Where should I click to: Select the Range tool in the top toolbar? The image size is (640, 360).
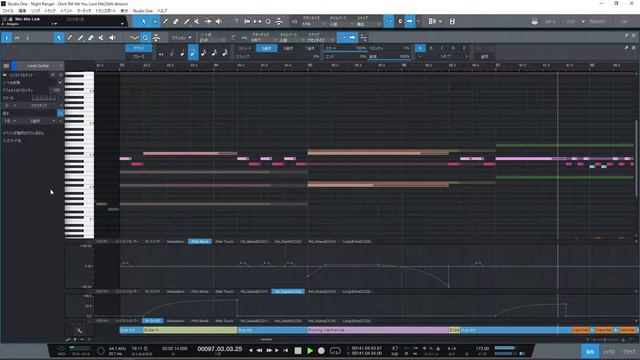tap(155, 21)
